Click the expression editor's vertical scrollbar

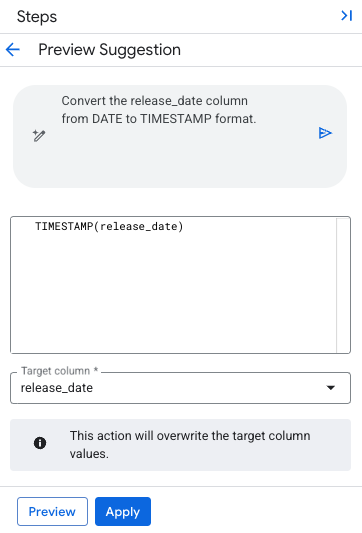[x=343, y=285]
